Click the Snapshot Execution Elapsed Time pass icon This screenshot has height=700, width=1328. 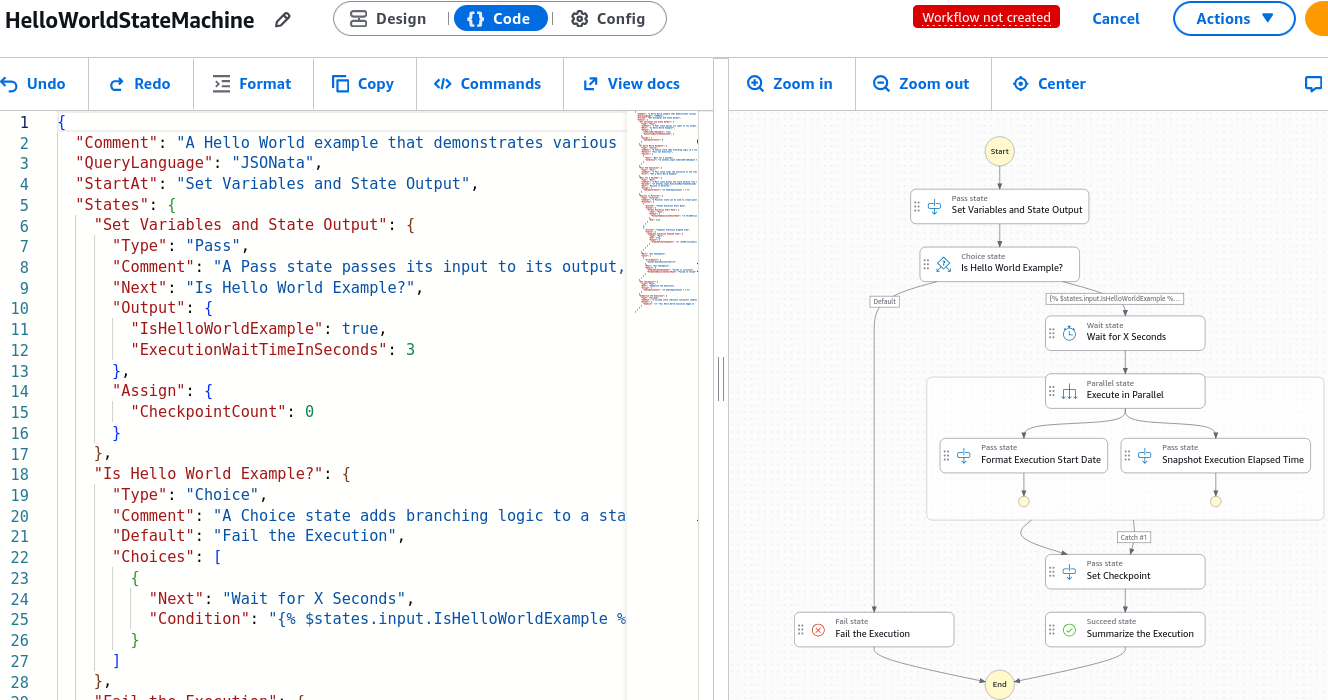(1145, 455)
